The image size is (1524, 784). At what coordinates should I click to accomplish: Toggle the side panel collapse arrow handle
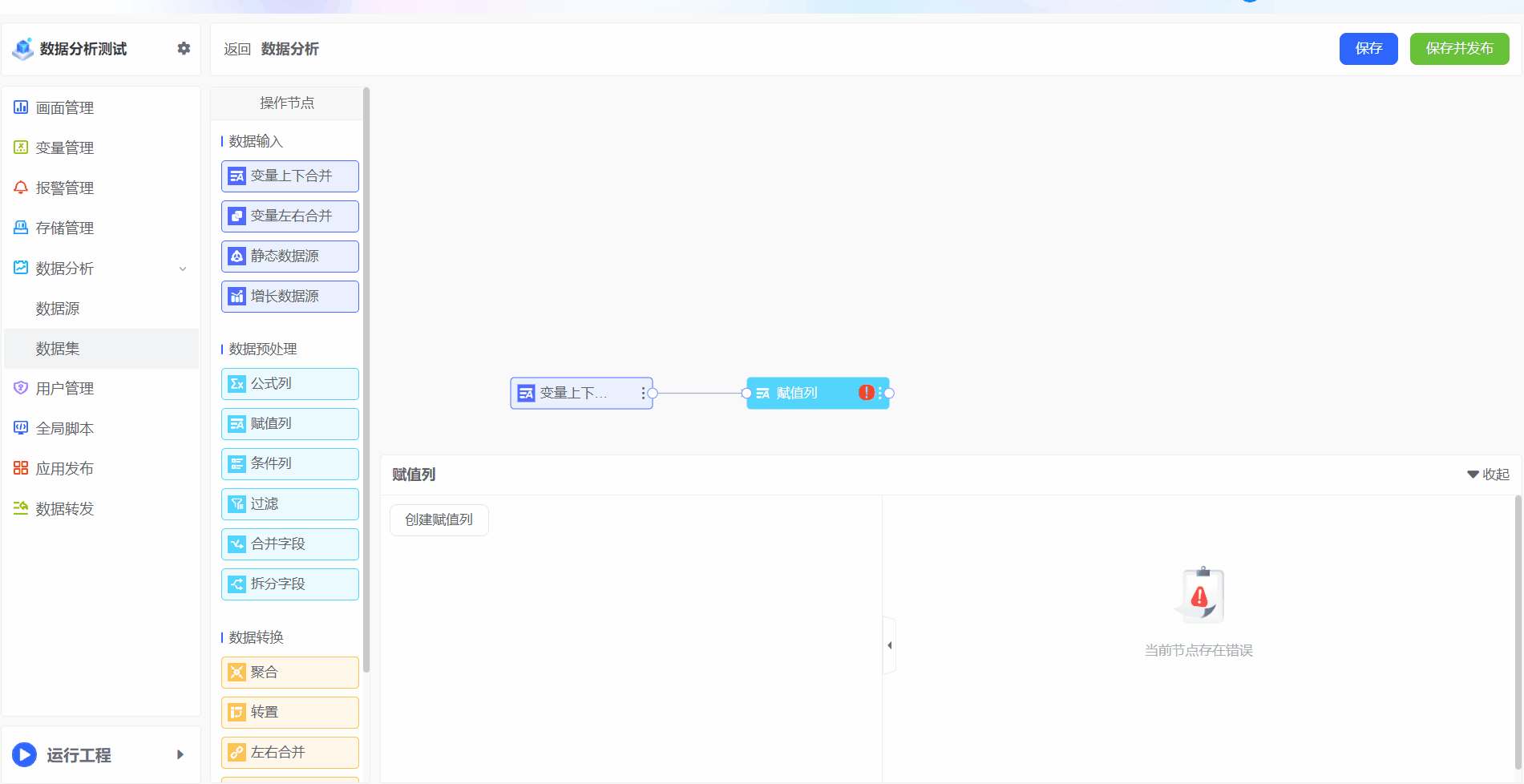click(889, 645)
